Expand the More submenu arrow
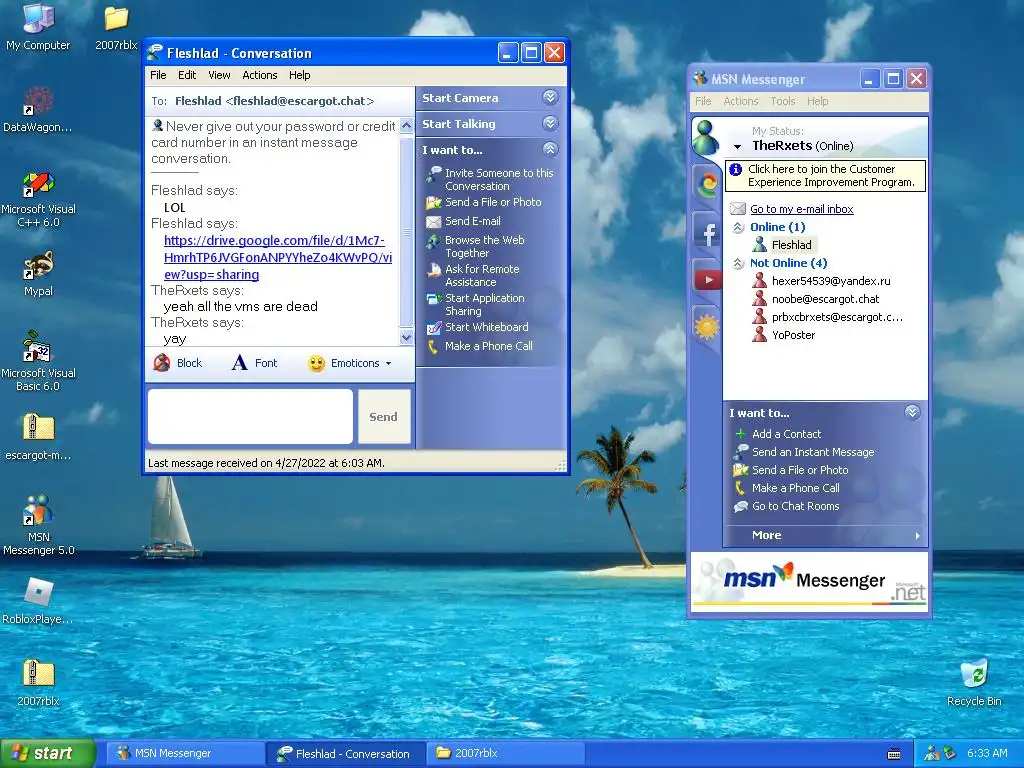1024x768 pixels. pyautogui.click(x=918, y=536)
